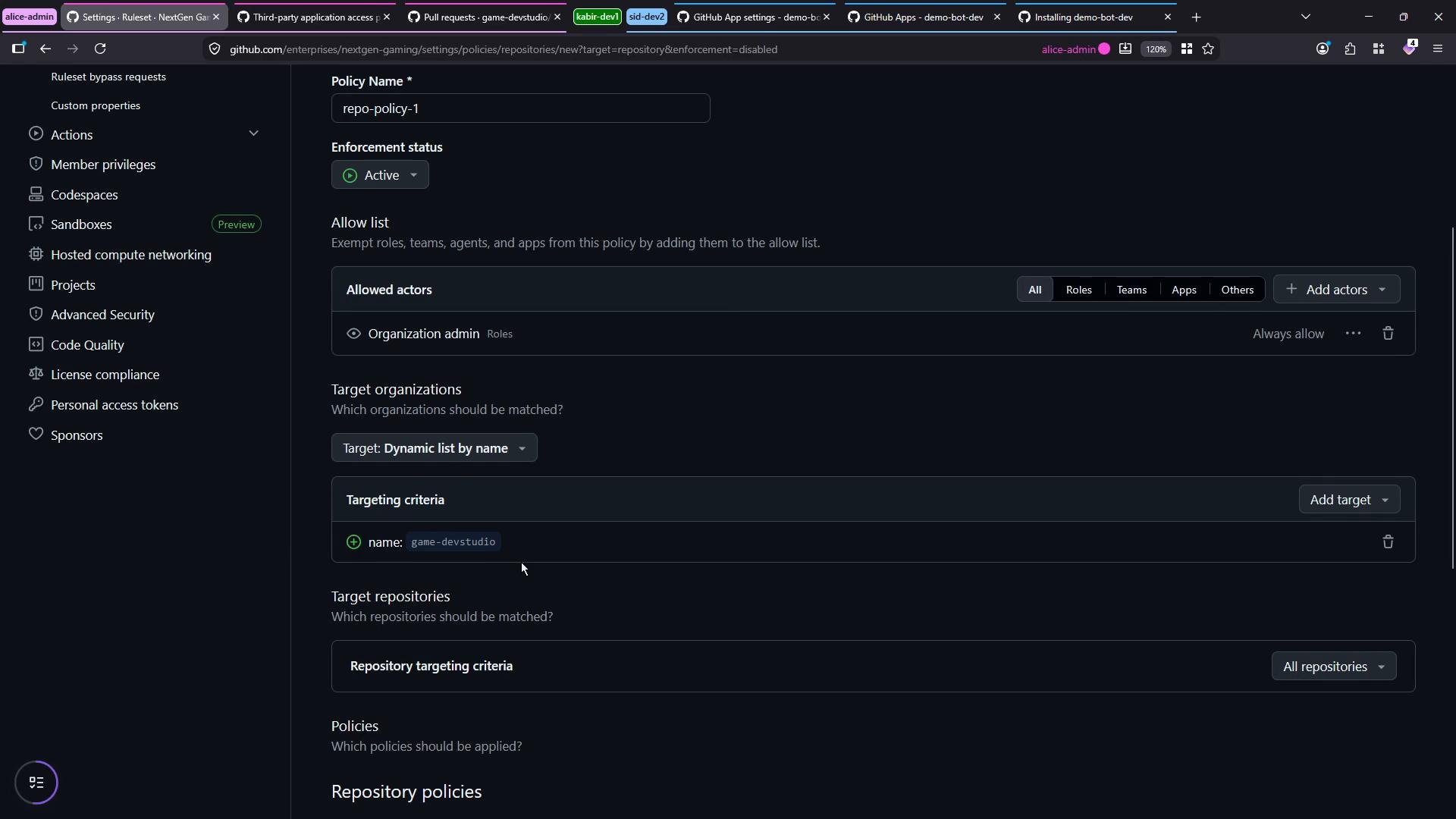This screenshot has width=1456, height=819.
Task: Bookmark this page with the star icon
Action: pyautogui.click(x=1208, y=49)
